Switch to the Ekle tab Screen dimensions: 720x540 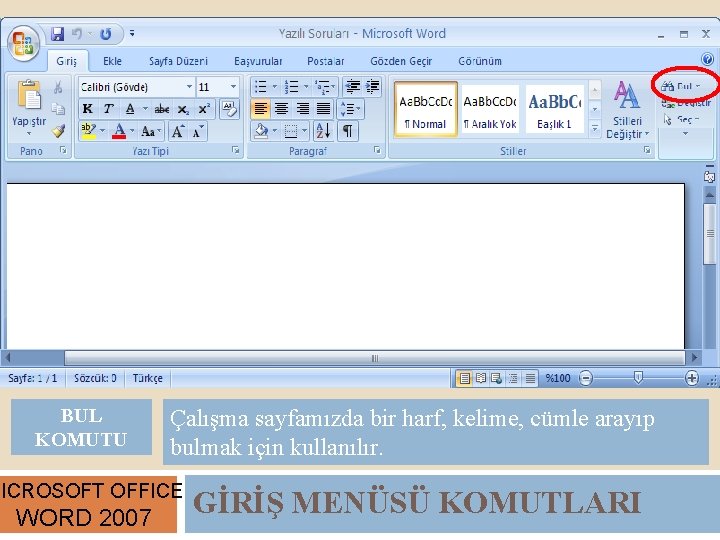[x=112, y=61]
